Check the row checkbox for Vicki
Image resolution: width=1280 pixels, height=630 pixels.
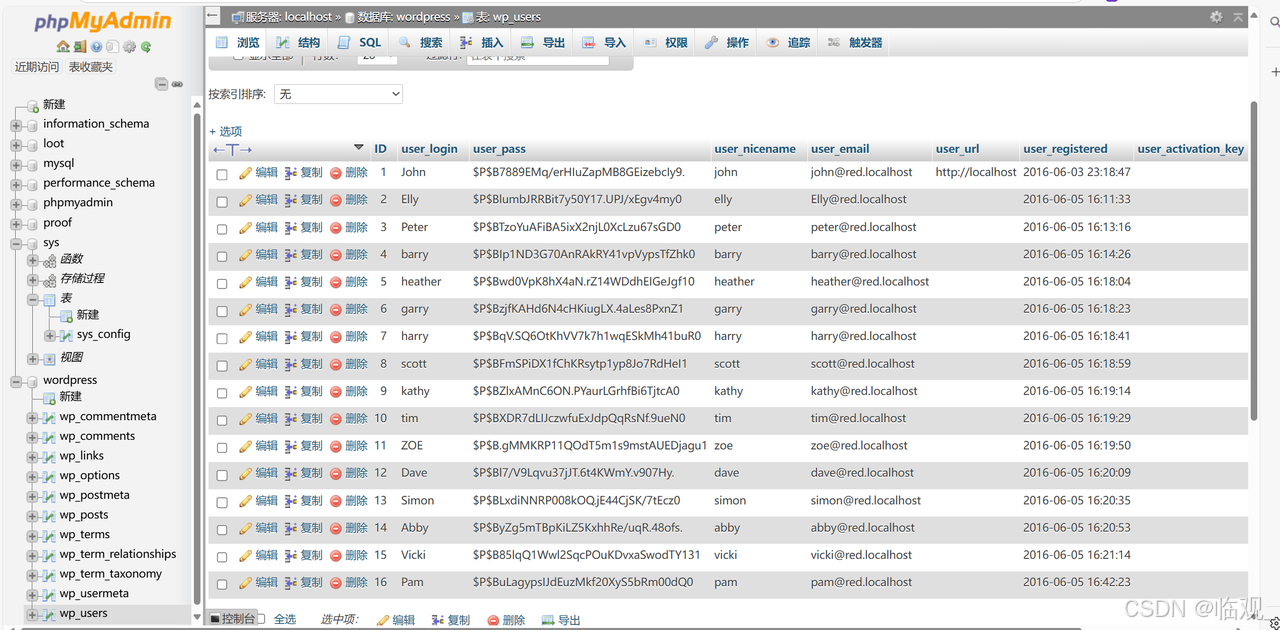[x=222, y=556]
